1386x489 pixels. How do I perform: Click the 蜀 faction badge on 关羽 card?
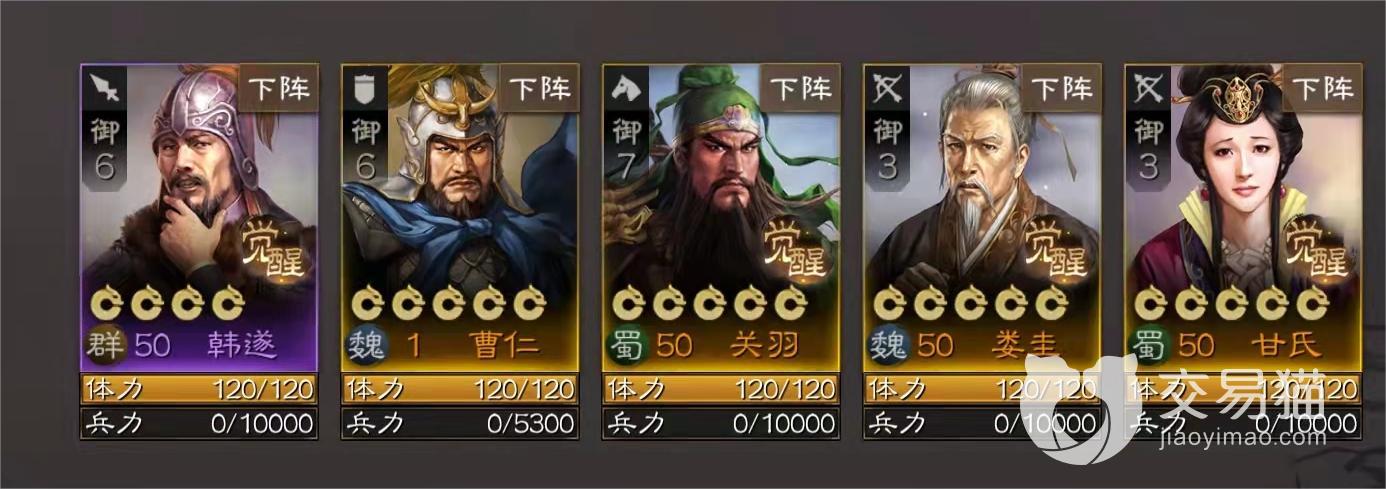coord(627,345)
